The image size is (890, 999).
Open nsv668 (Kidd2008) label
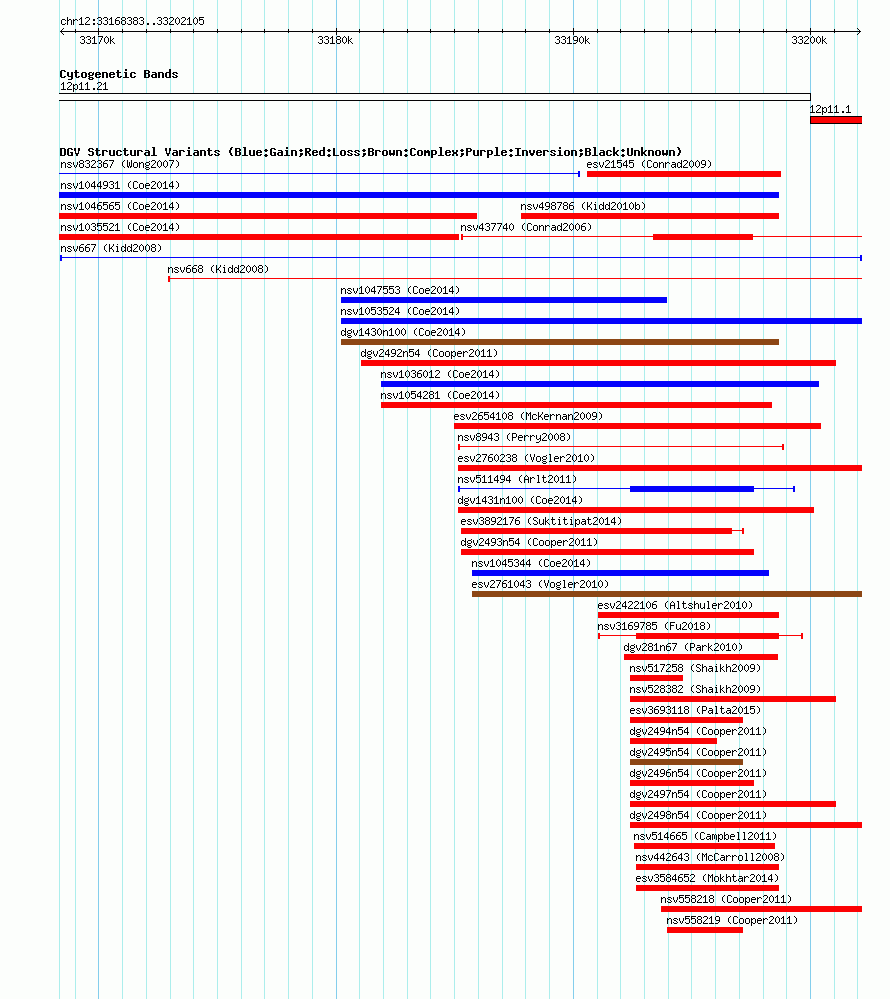[x=218, y=270]
